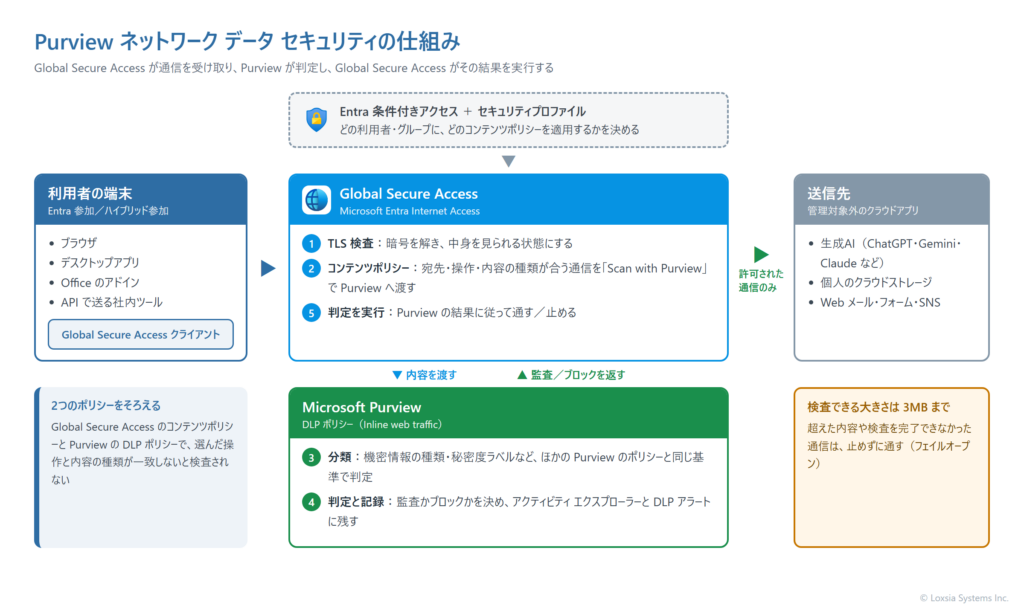Click the green step 3 circle beside 分類

[x=312, y=457]
